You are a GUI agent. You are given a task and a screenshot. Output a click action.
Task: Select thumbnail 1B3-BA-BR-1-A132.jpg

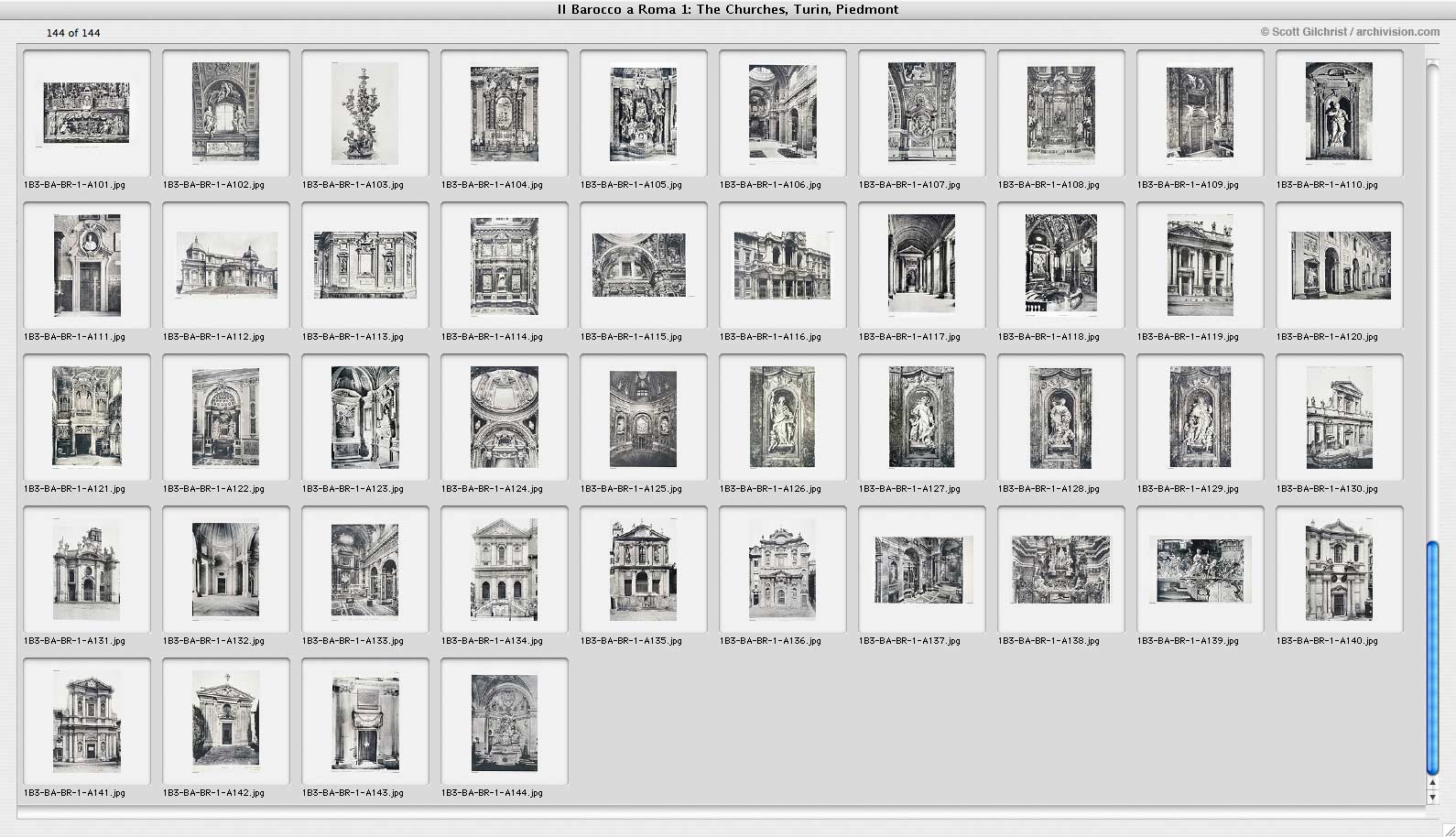click(226, 569)
